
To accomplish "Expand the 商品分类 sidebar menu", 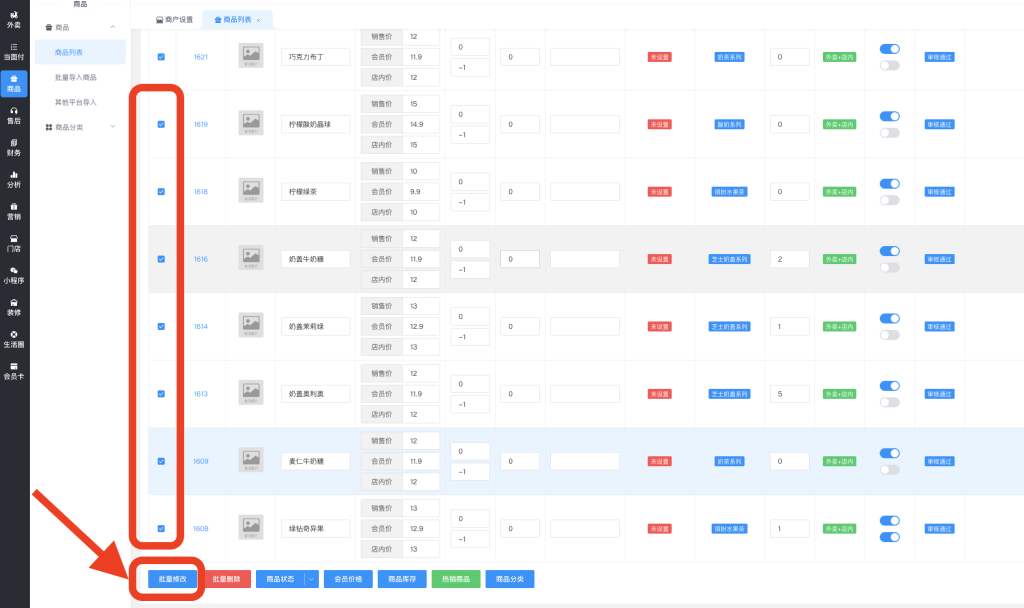I will tap(112, 127).
